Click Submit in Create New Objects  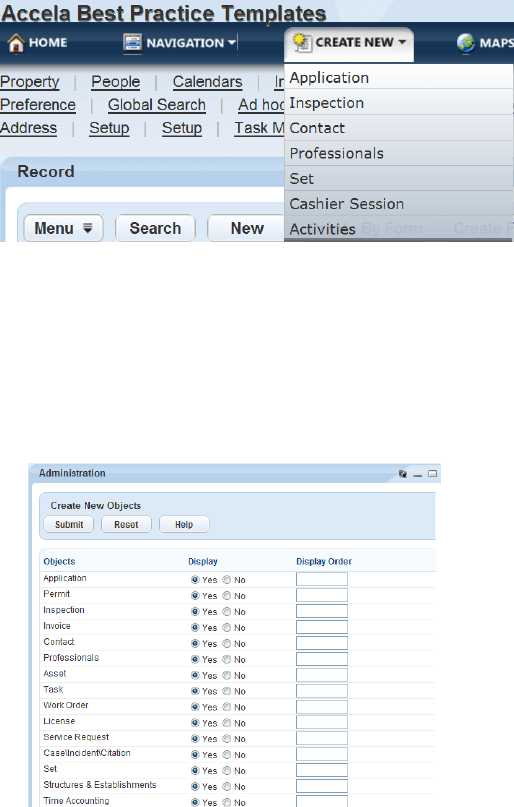(69, 524)
